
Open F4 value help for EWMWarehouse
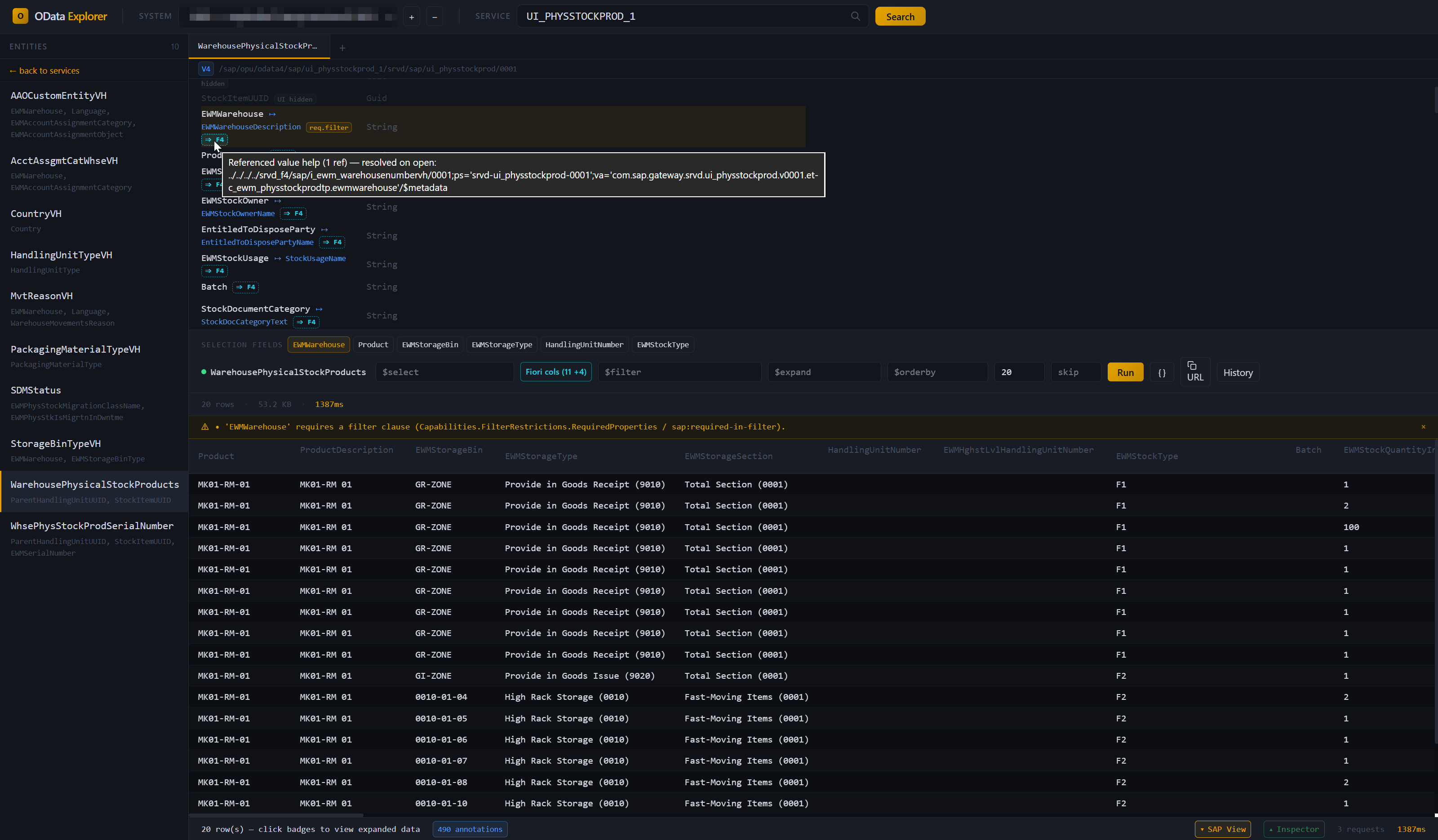tap(214, 140)
